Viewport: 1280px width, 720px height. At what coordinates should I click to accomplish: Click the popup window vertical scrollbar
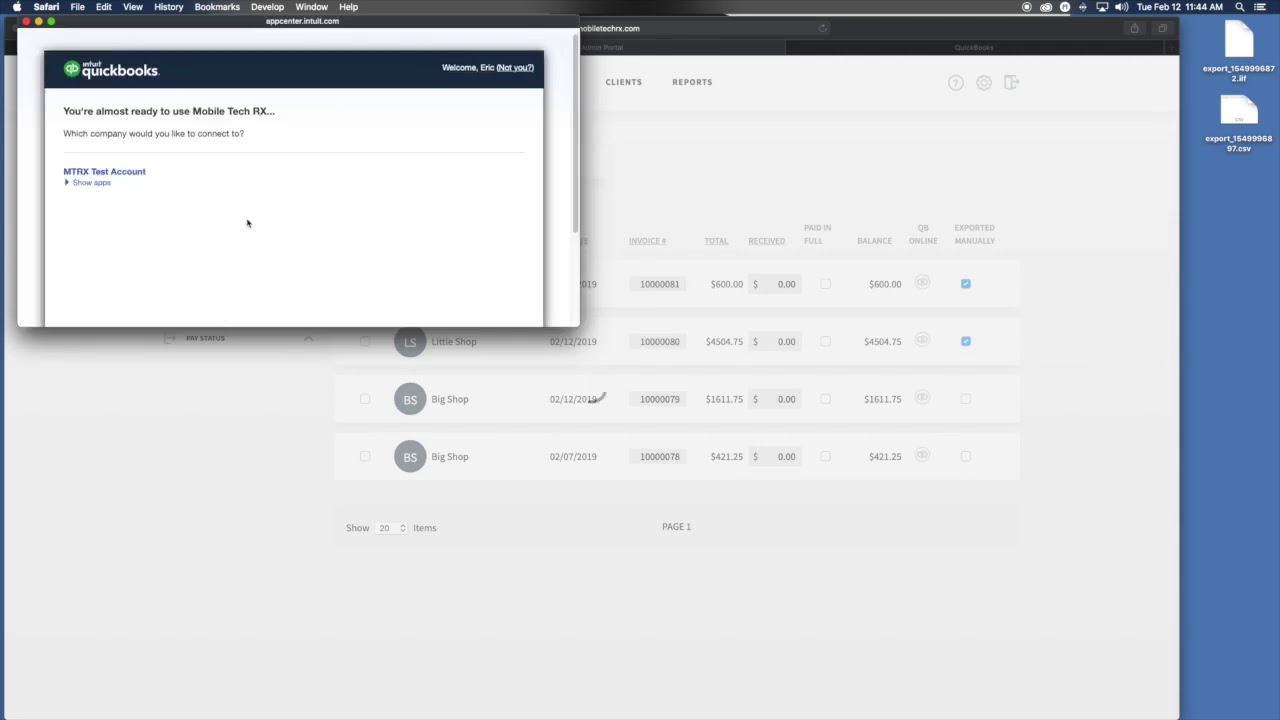click(x=575, y=135)
